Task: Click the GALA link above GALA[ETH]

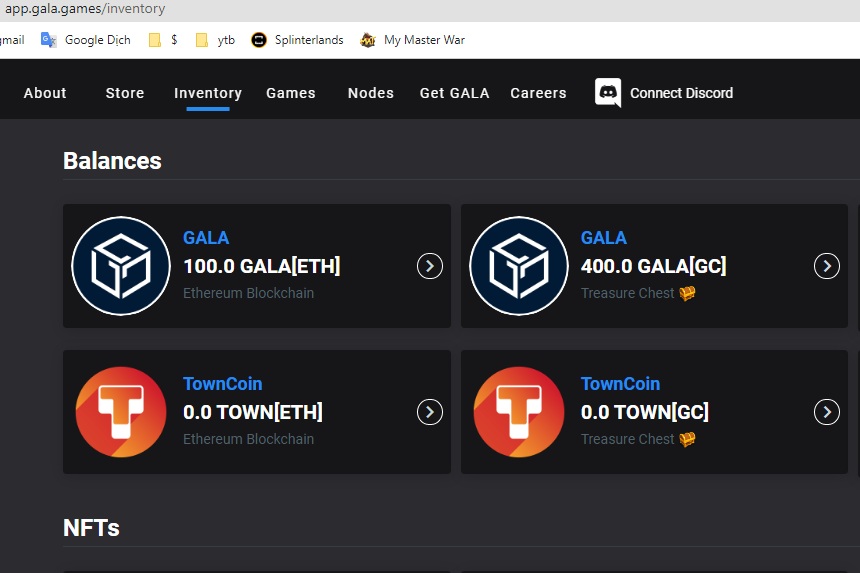Action: tap(206, 238)
